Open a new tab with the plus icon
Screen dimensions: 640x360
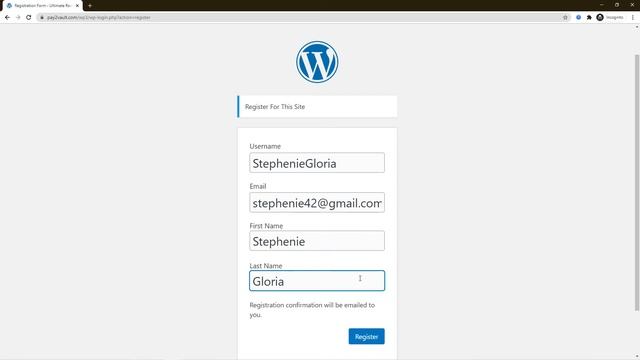coord(90,6)
